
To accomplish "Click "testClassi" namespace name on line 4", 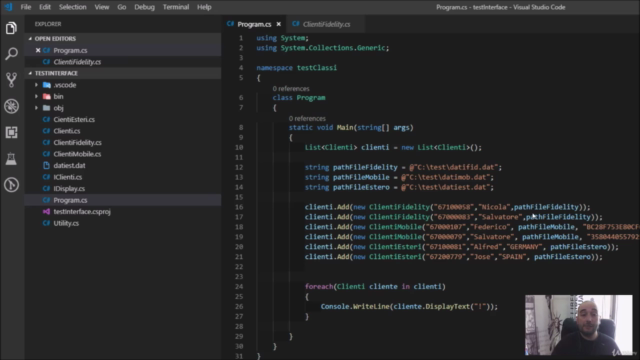I will click(317, 68).
